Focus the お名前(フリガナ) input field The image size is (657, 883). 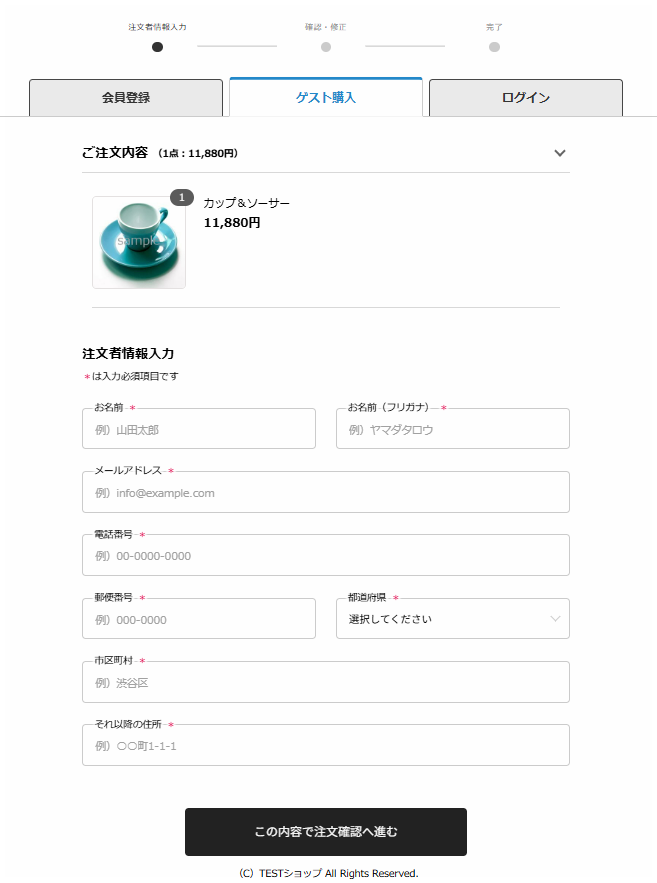click(453, 429)
